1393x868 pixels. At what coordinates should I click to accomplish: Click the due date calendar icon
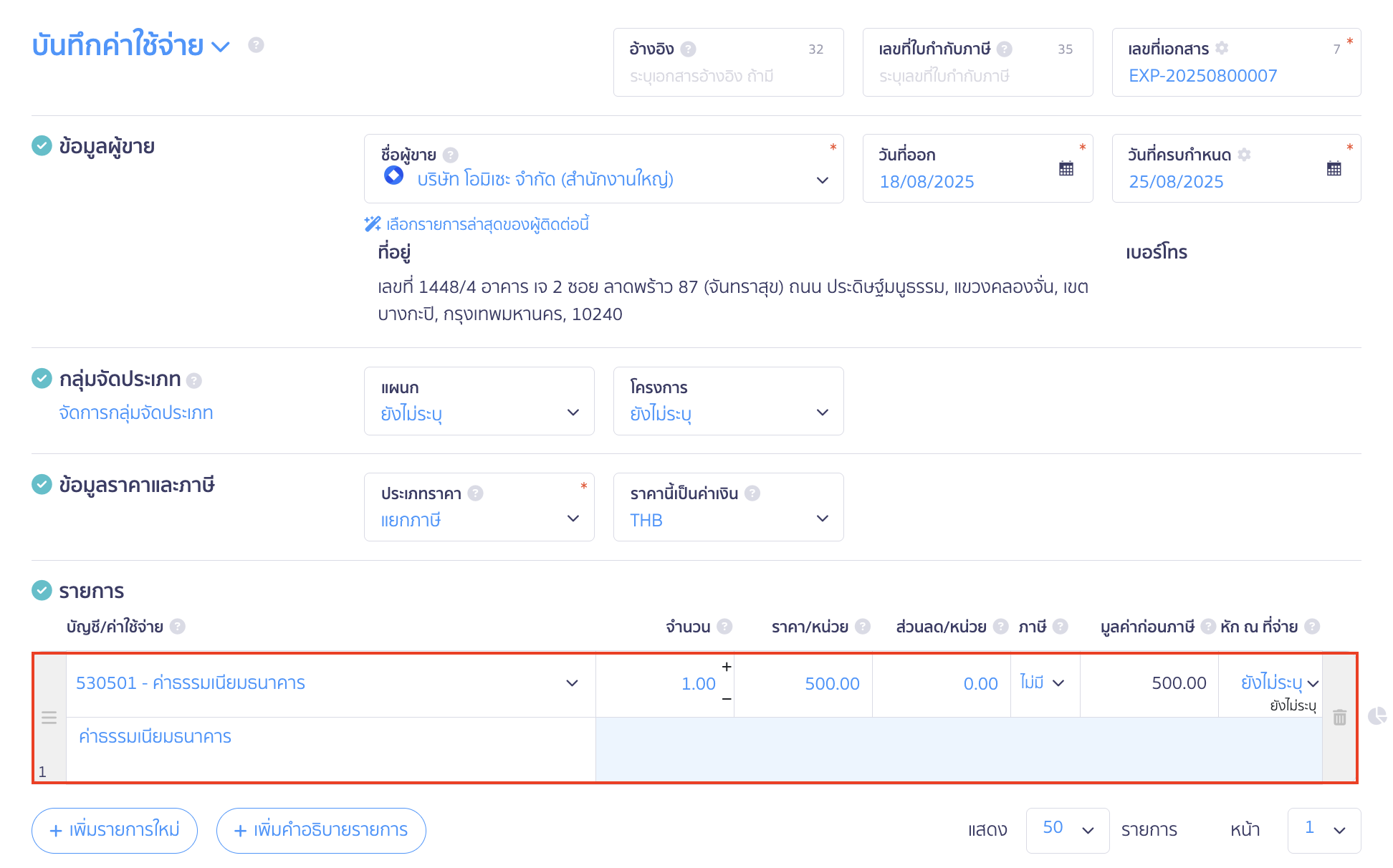point(1334,169)
